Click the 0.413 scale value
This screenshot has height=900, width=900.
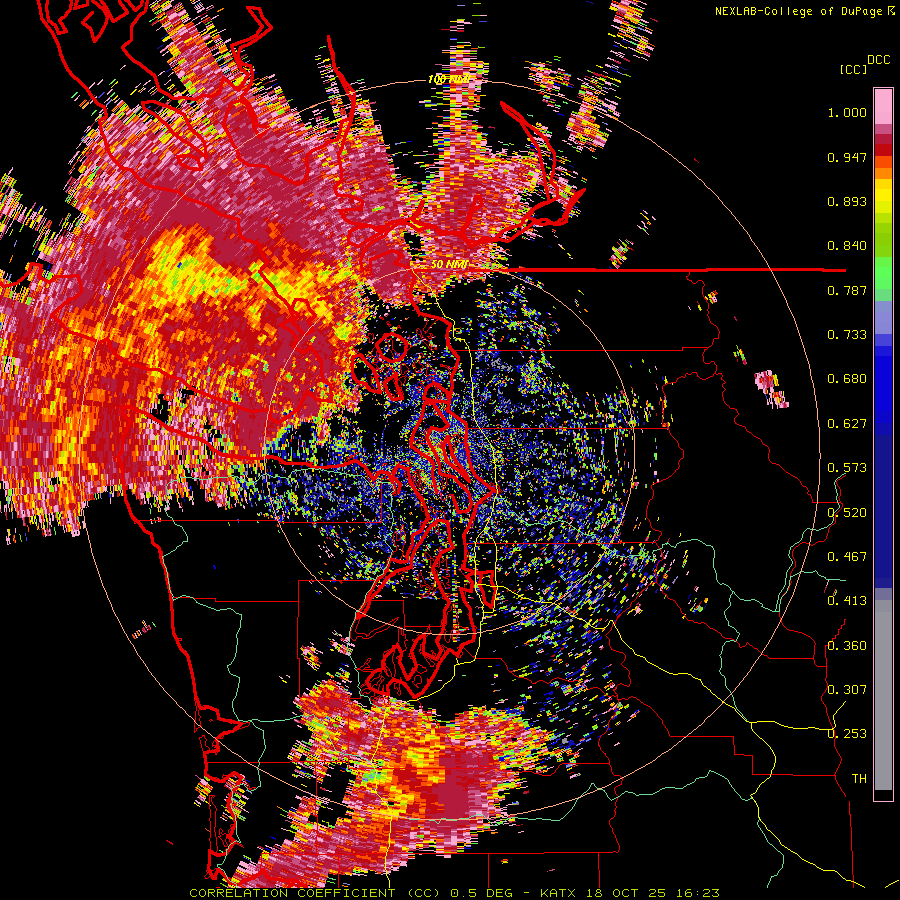click(847, 601)
